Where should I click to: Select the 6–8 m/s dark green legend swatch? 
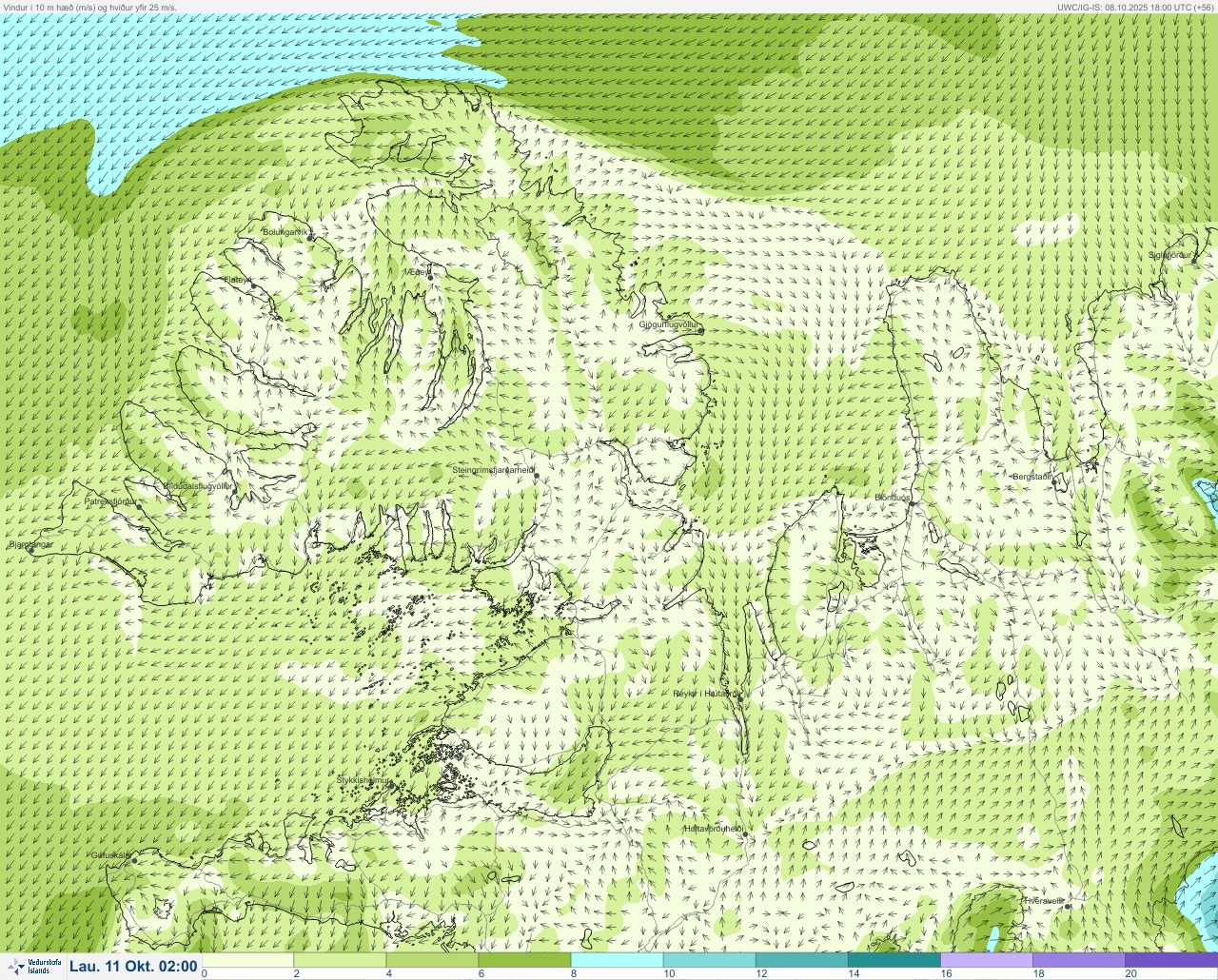pyautogui.click(x=524, y=960)
